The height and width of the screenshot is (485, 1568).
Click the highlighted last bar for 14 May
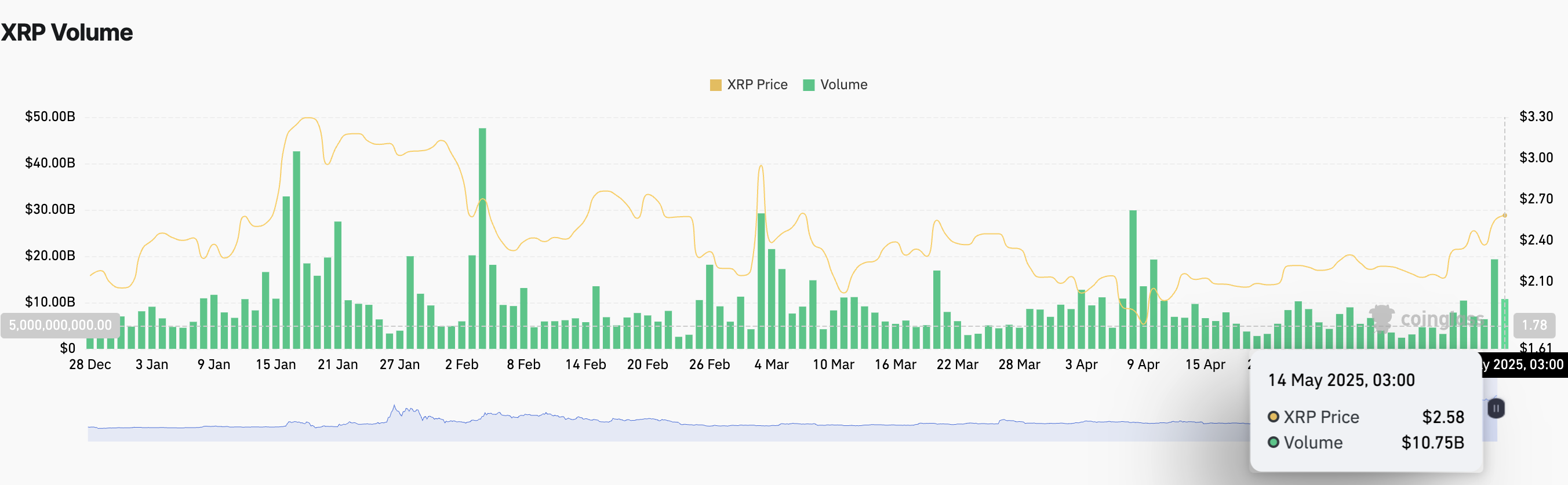pyautogui.click(x=1505, y=324)
